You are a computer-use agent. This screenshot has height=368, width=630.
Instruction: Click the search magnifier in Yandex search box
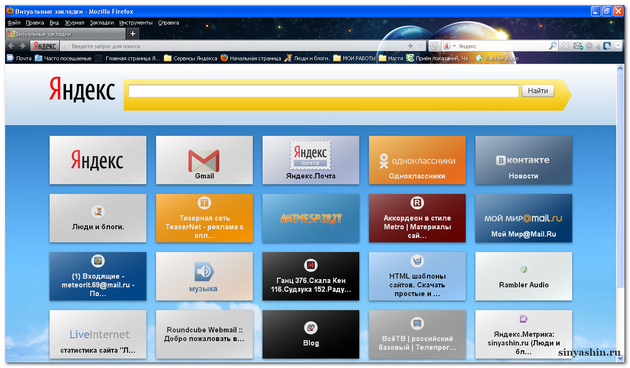coord(553,46)
